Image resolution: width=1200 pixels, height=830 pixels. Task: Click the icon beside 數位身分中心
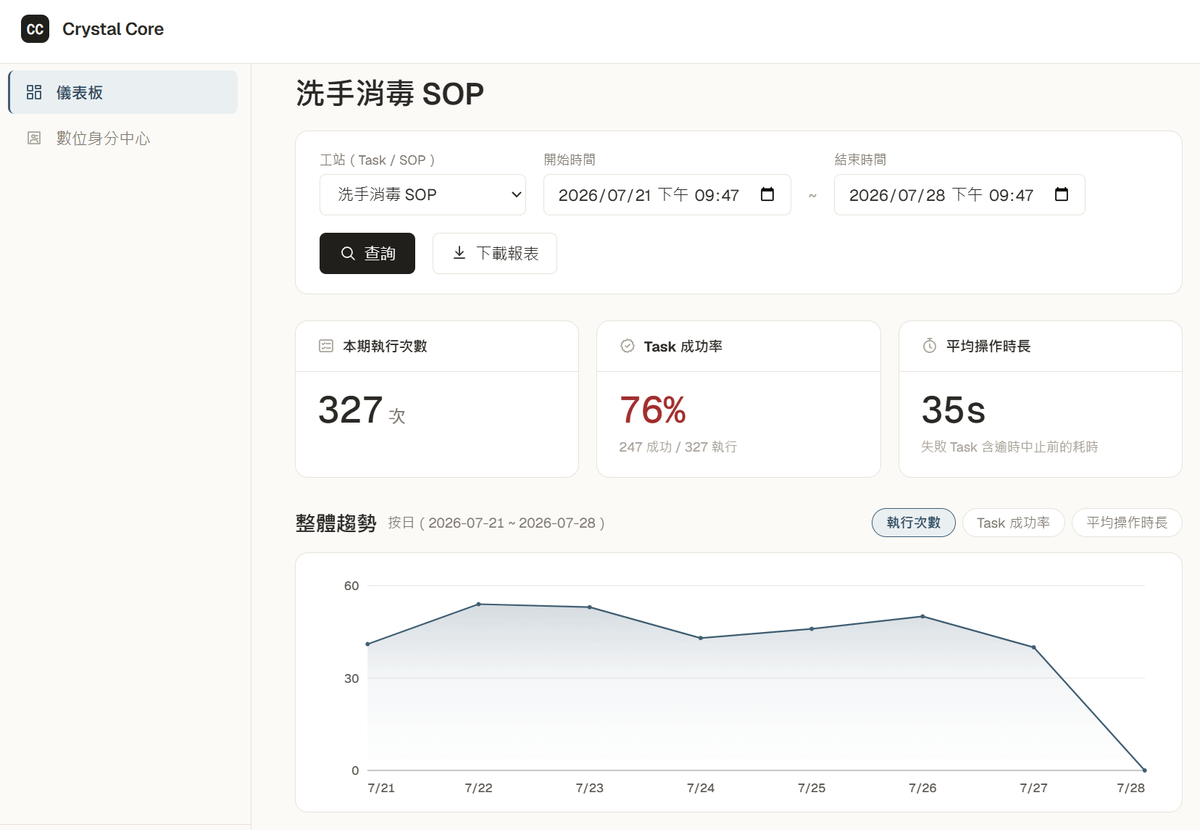pos(34,138)
